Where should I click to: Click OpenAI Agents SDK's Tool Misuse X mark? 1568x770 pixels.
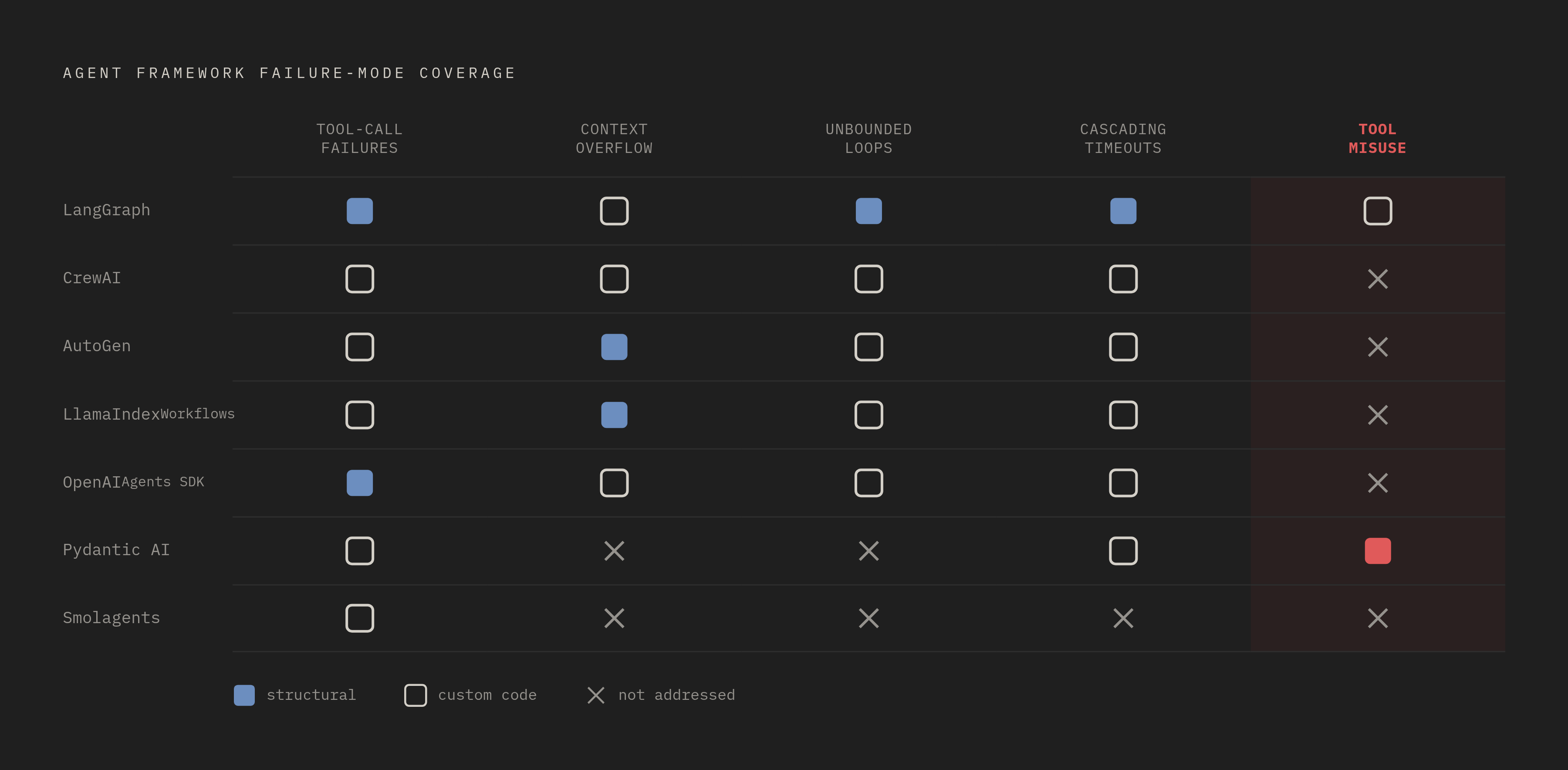(1378, 483)
